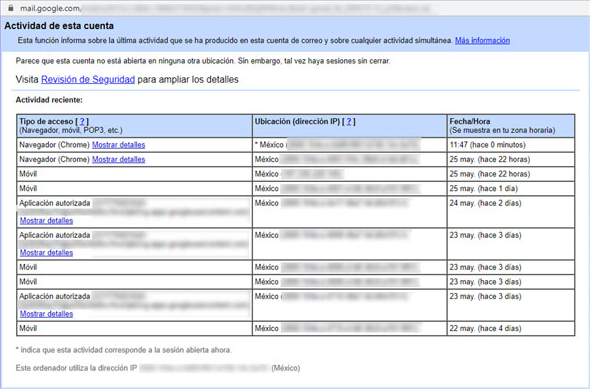Open the Revisión de Seguridad link

(x=88, y=80)
